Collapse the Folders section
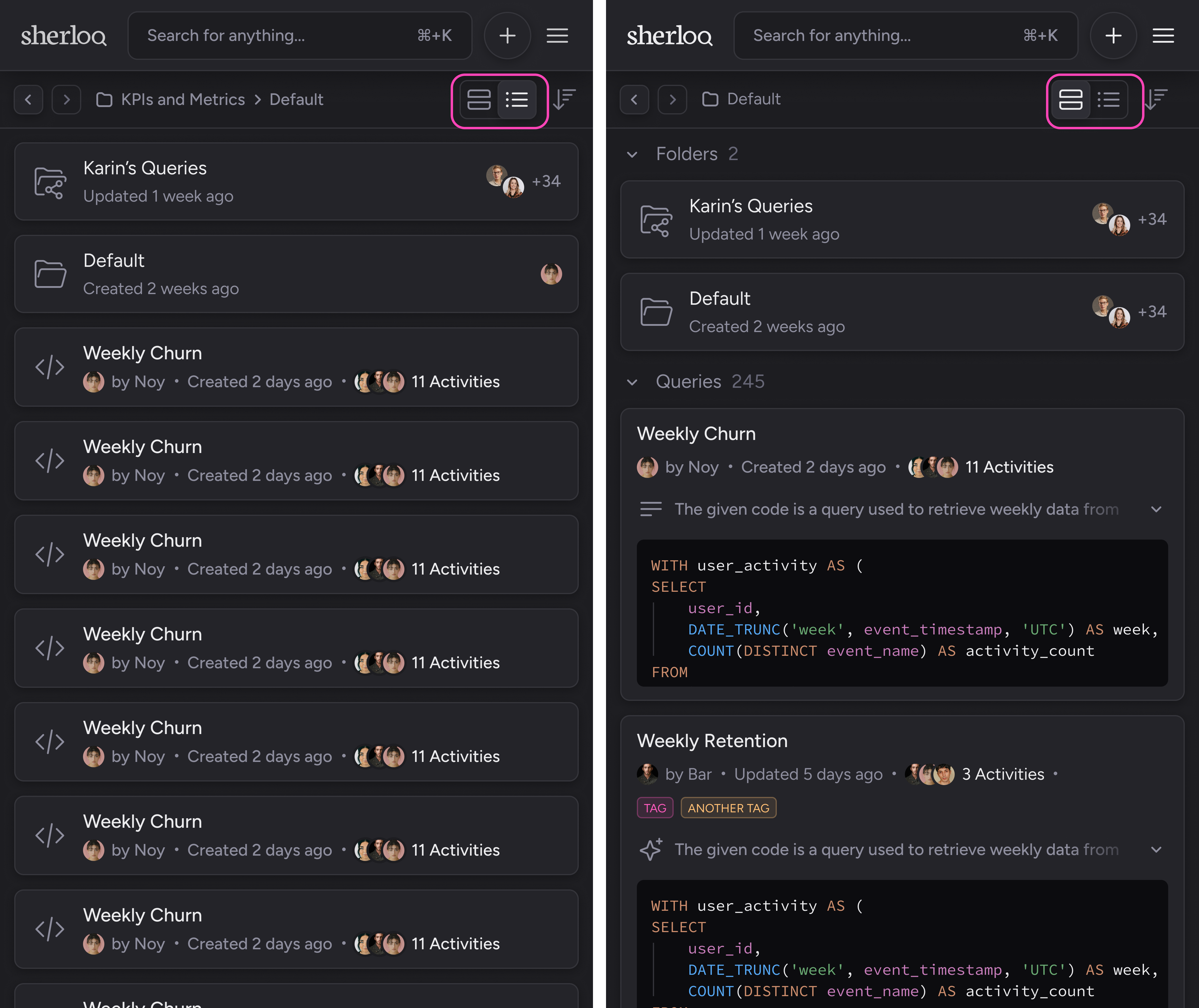Screen dimensions: 1199x1008 pyautogui.click(x=632, y=154)
